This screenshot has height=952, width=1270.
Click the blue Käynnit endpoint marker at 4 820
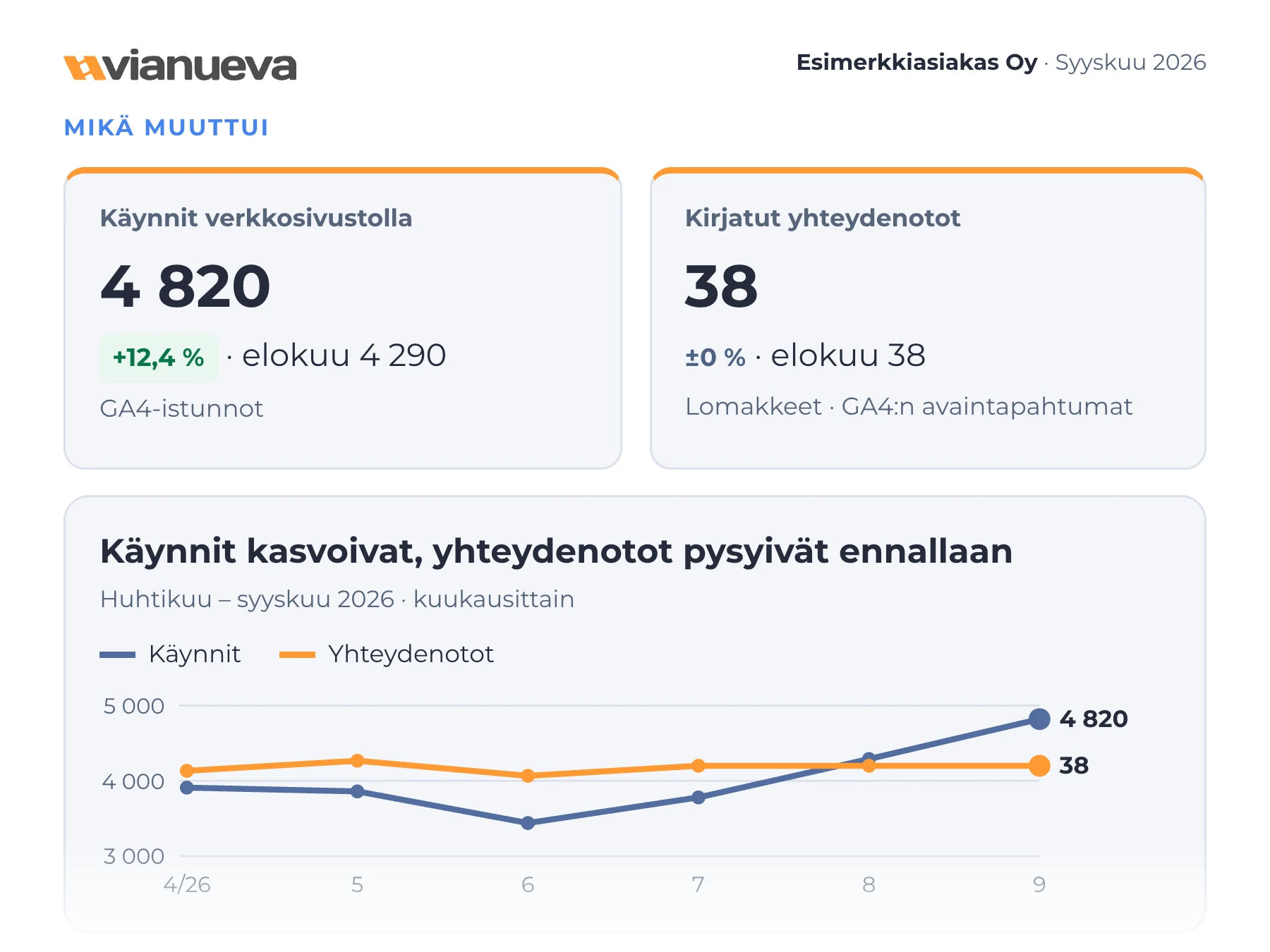[1039, 719]
